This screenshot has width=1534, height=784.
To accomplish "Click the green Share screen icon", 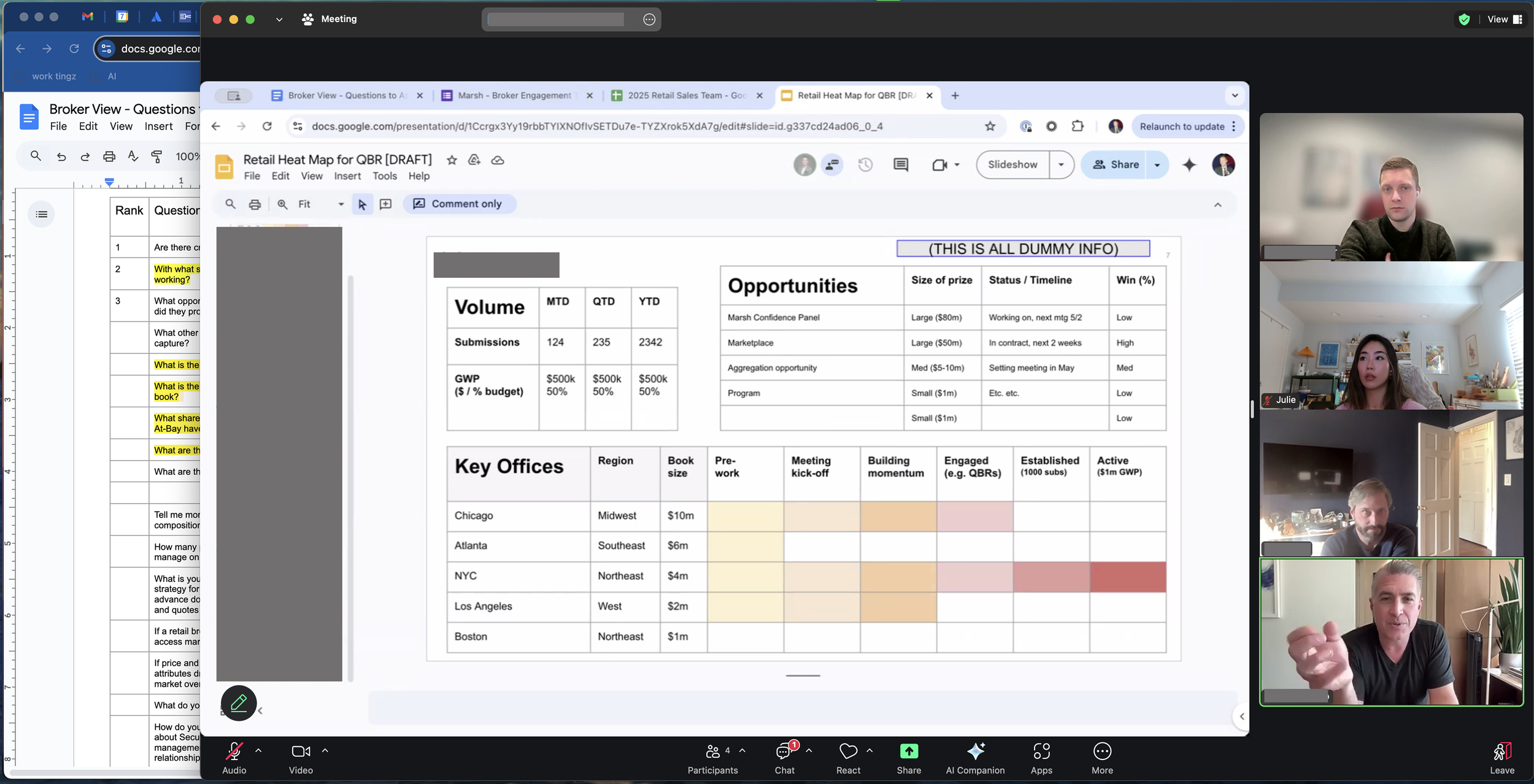I will coord(909,752).
